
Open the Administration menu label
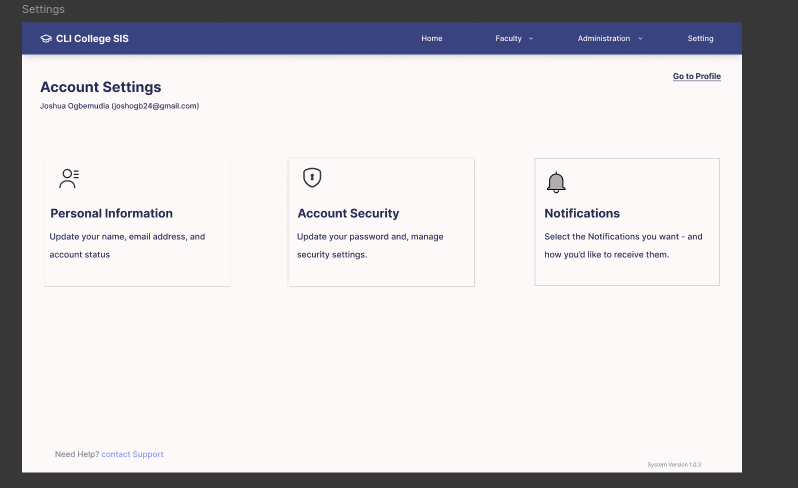point(603,39)
